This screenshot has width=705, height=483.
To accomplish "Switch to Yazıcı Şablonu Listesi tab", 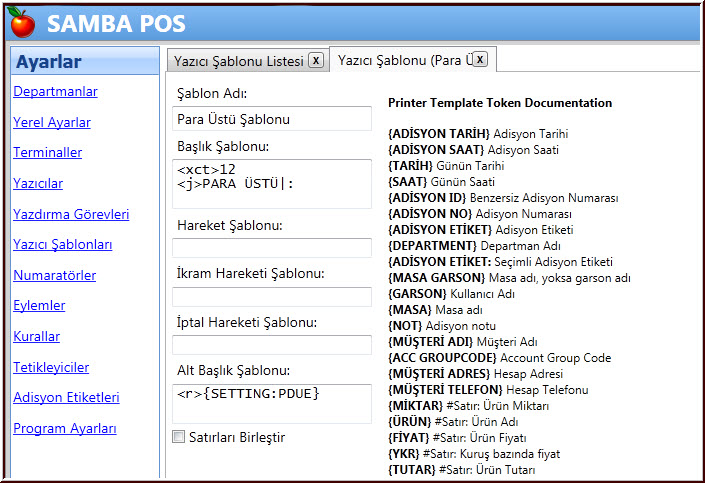I will (238, 61).
